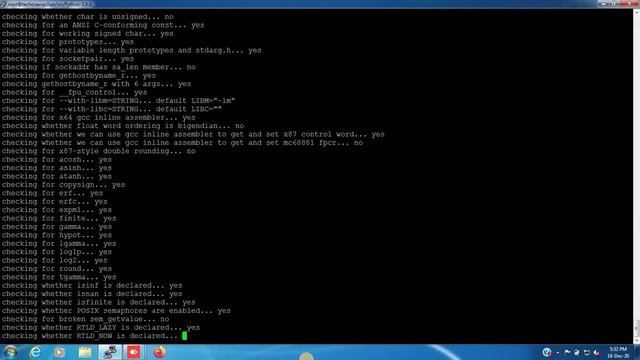This screenshot has height=360, width=640.
Task: Click the line mentioning x87 control word
Action: coord(193,134)
